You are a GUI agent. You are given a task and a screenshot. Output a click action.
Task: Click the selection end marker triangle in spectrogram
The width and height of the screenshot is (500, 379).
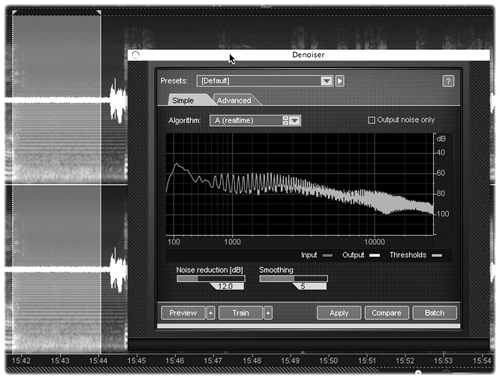[x=99, y=13]
